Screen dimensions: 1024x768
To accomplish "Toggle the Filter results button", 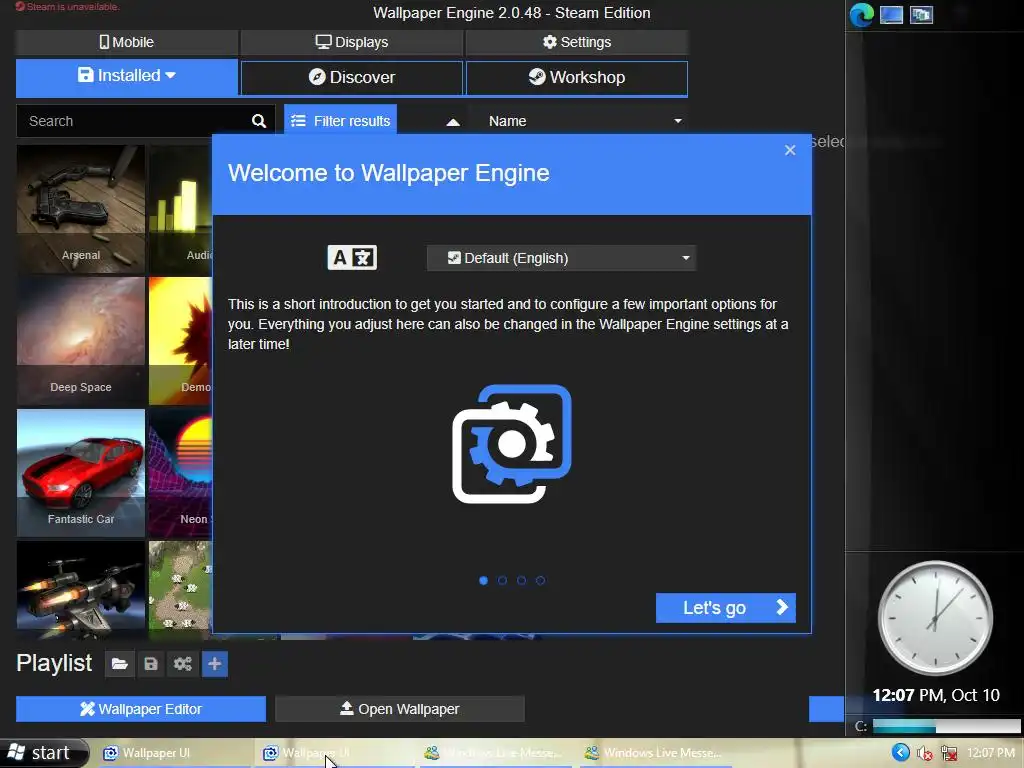I will pos(340,121).
